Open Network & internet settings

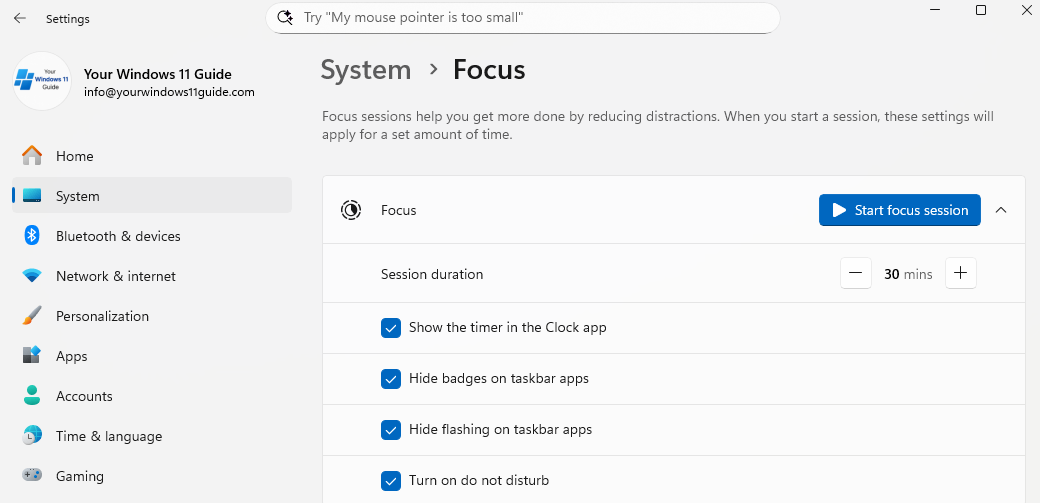point(152,276)
